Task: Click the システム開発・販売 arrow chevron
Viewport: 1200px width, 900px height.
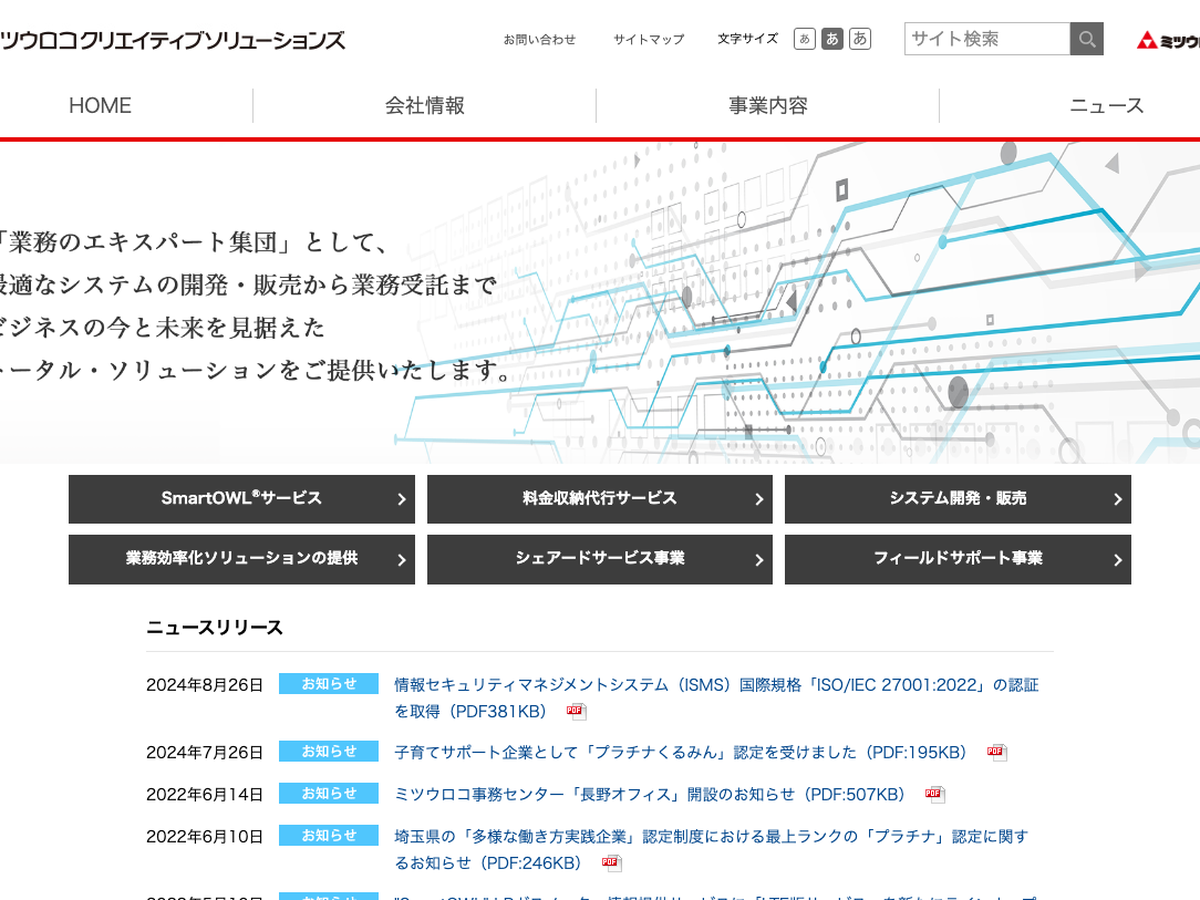Action: point(1118,500)
